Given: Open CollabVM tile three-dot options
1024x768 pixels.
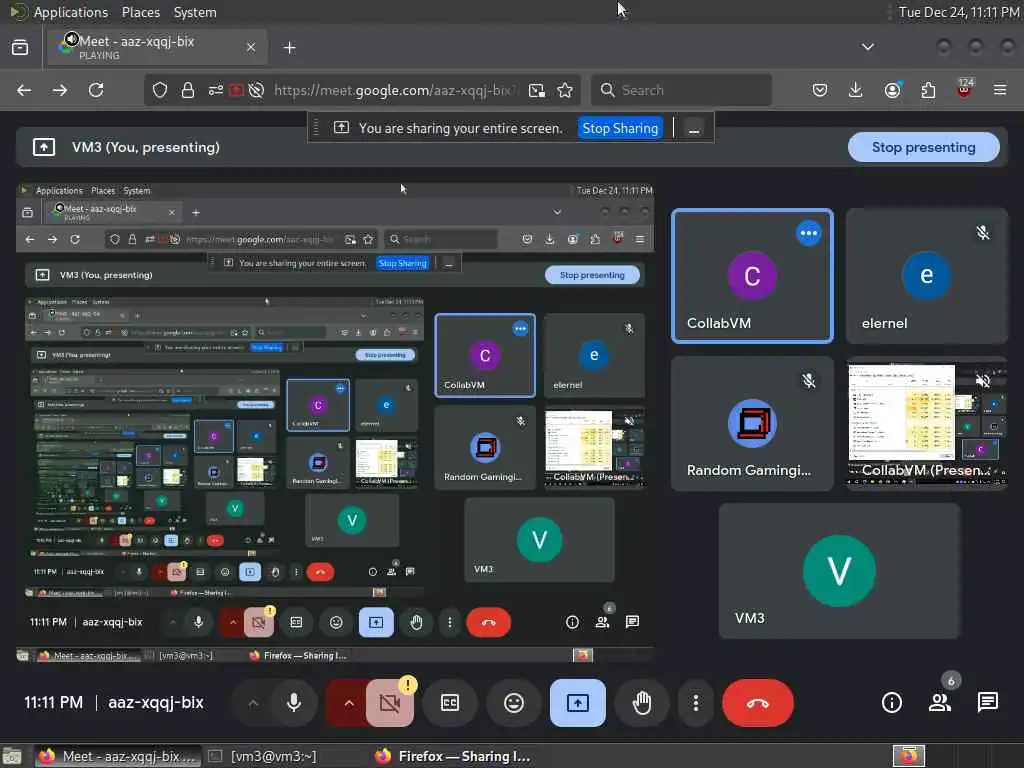Looking at the screenshot, I should tap(808, 233).
